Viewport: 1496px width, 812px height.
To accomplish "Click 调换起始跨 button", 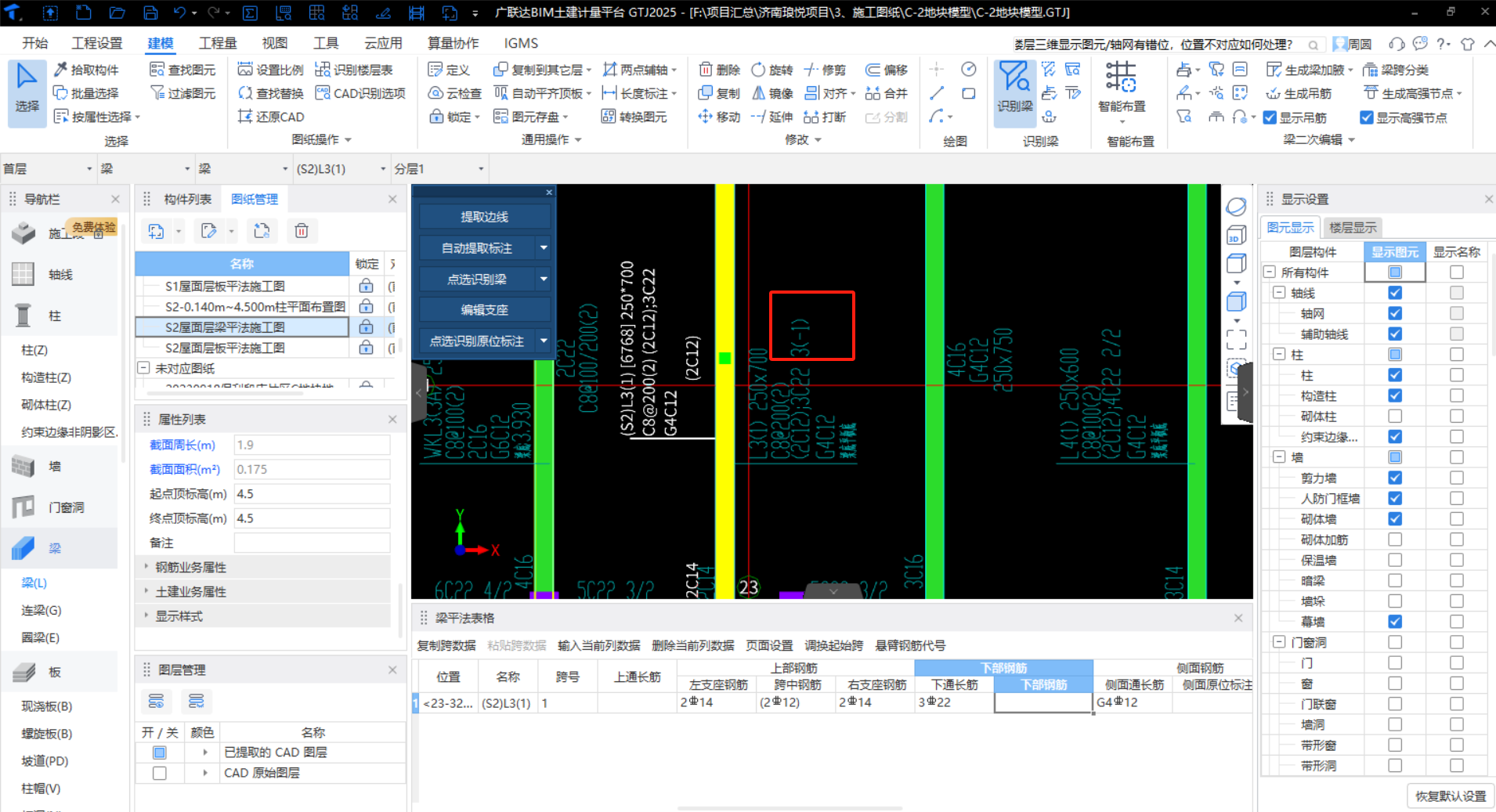I will tap(833, 645).
